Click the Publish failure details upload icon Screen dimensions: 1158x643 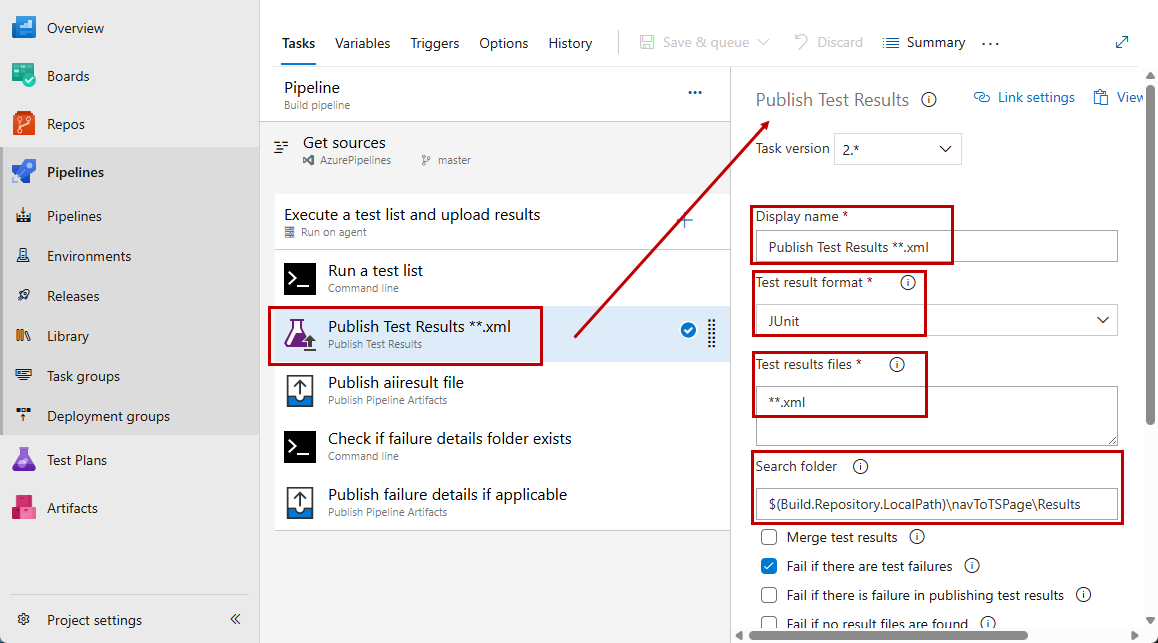click(300, 503)
